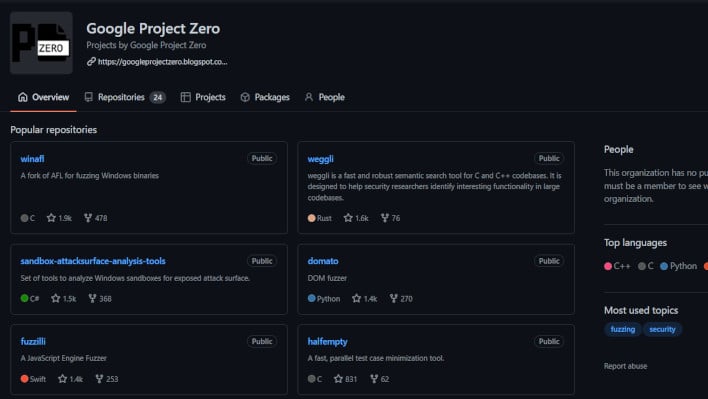
Task: Click the link chain icon beside URL
Action: coord(91,61)
